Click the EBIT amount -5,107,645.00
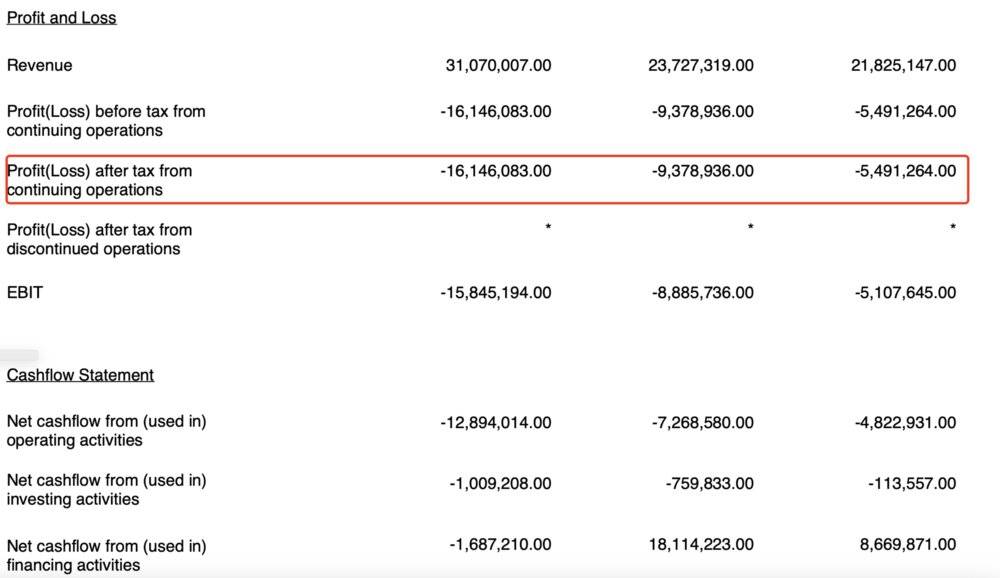 905,293
